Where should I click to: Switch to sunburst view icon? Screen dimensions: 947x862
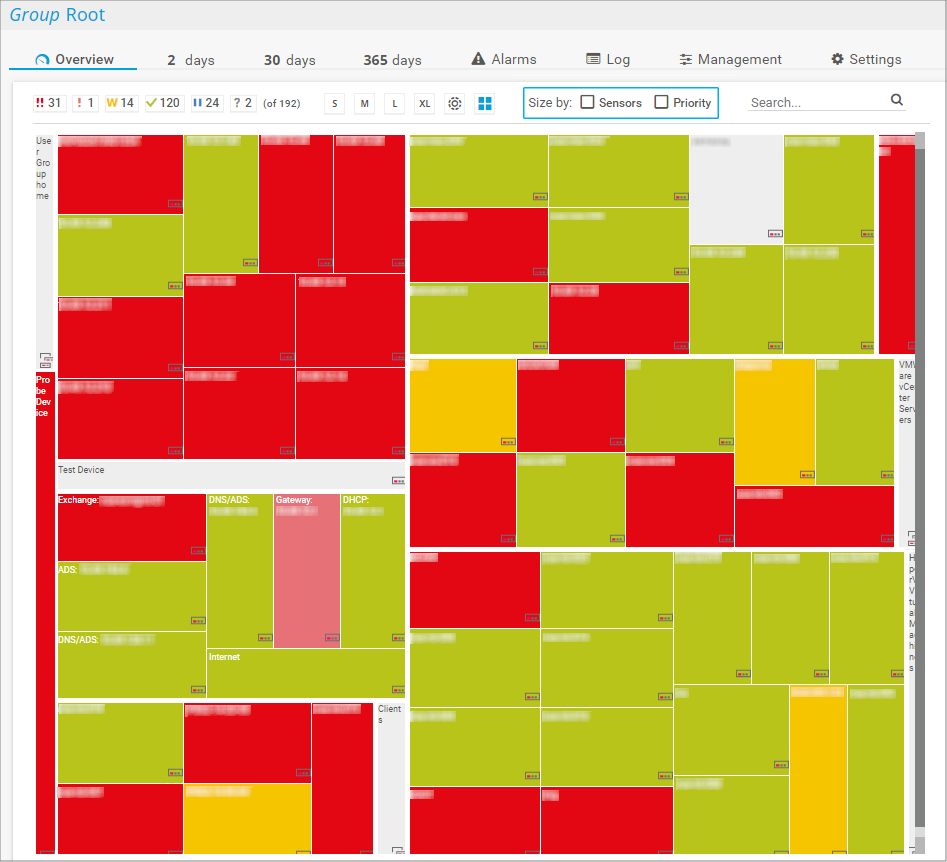pyautogui.click(x=455, y=103)
